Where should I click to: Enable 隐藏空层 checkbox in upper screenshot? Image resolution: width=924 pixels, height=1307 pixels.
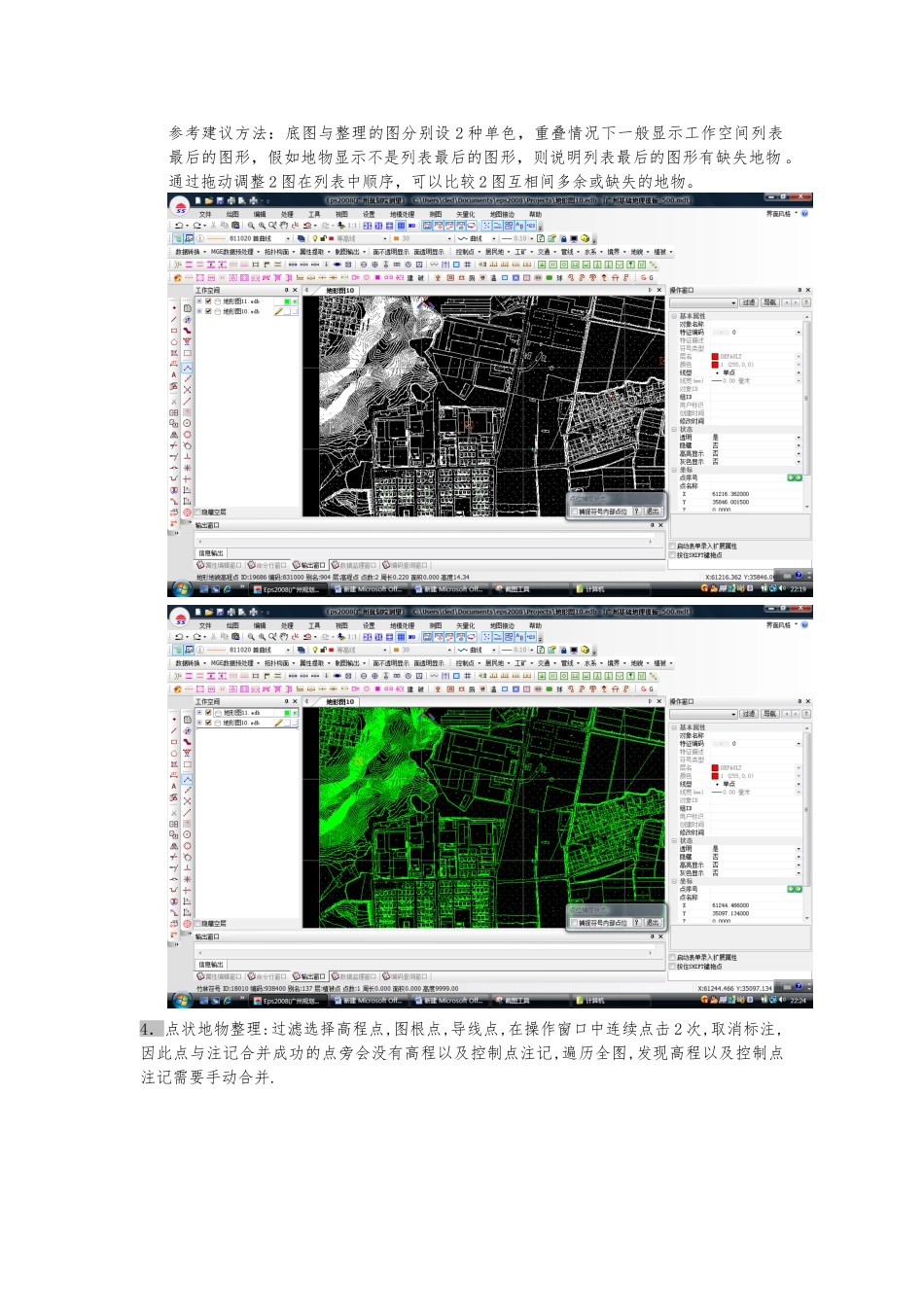(x=197, y=512)
